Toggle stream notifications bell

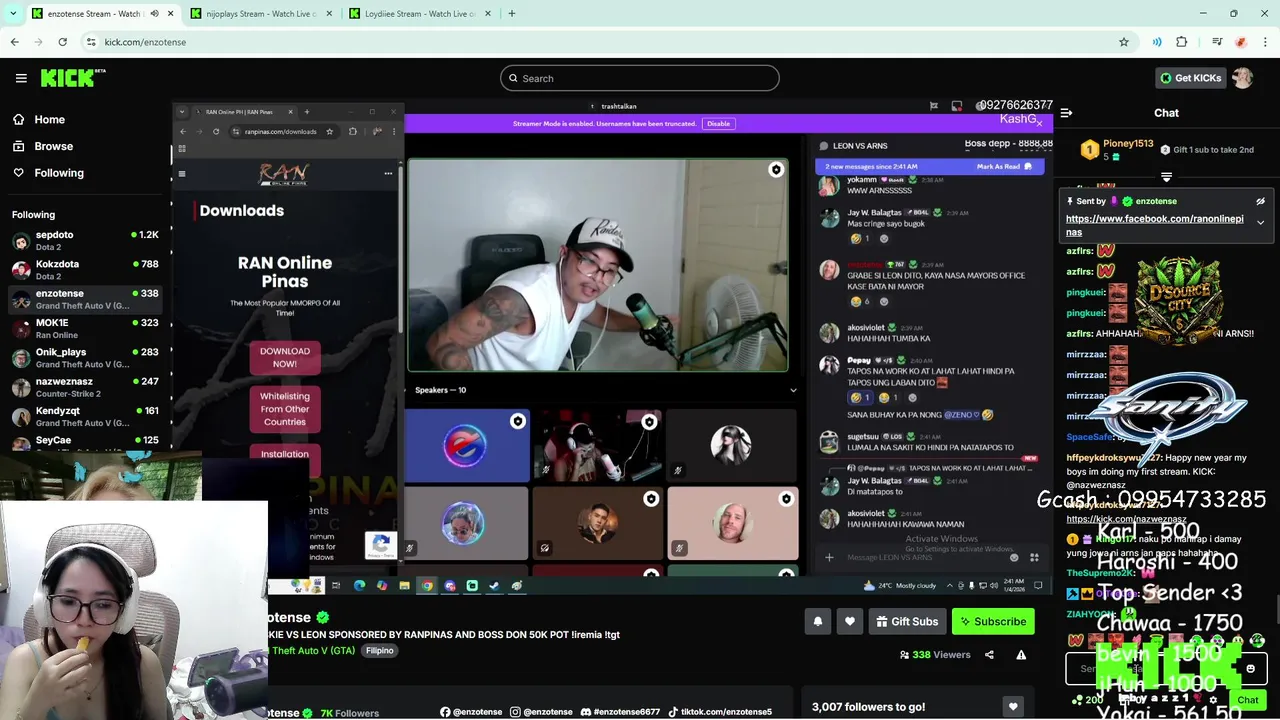pyautogui.click(x=818, y=622)
